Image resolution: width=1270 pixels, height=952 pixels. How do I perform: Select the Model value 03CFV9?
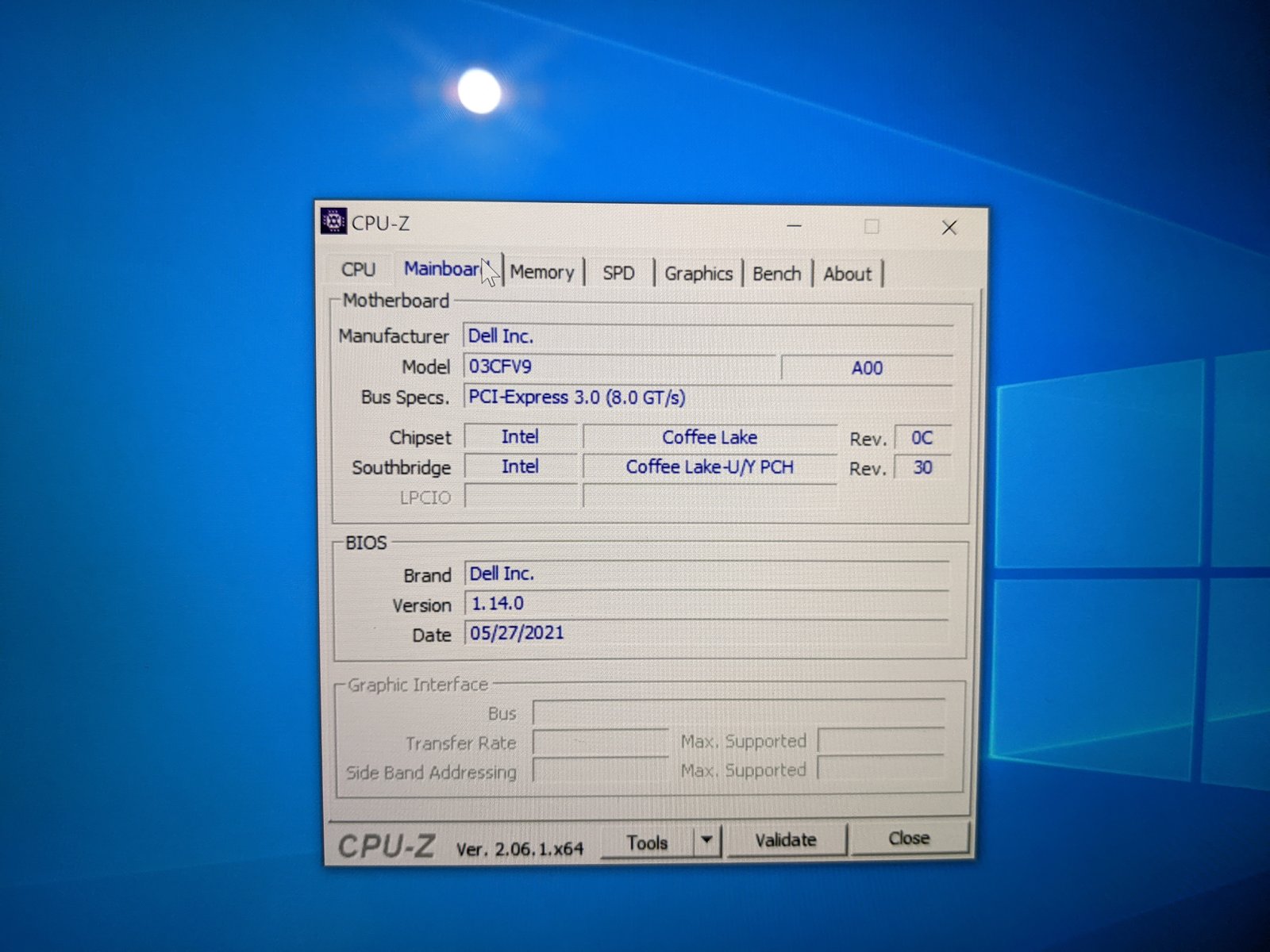coord(620,367)
